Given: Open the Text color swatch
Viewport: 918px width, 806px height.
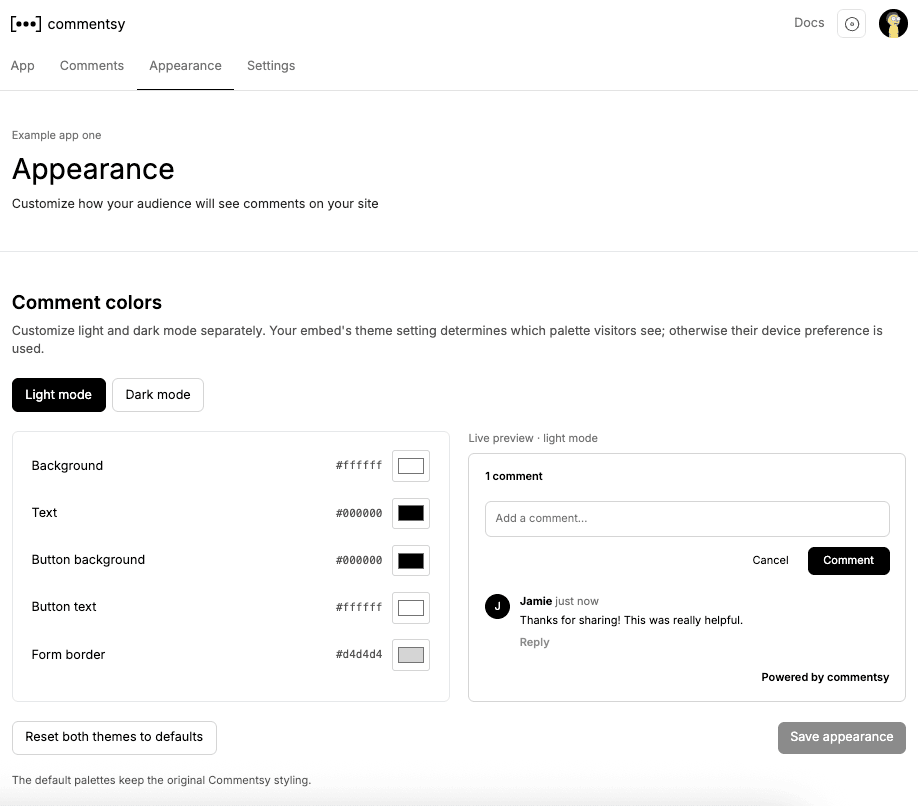Looking at the screenshot, I should [x=411, y=513].
